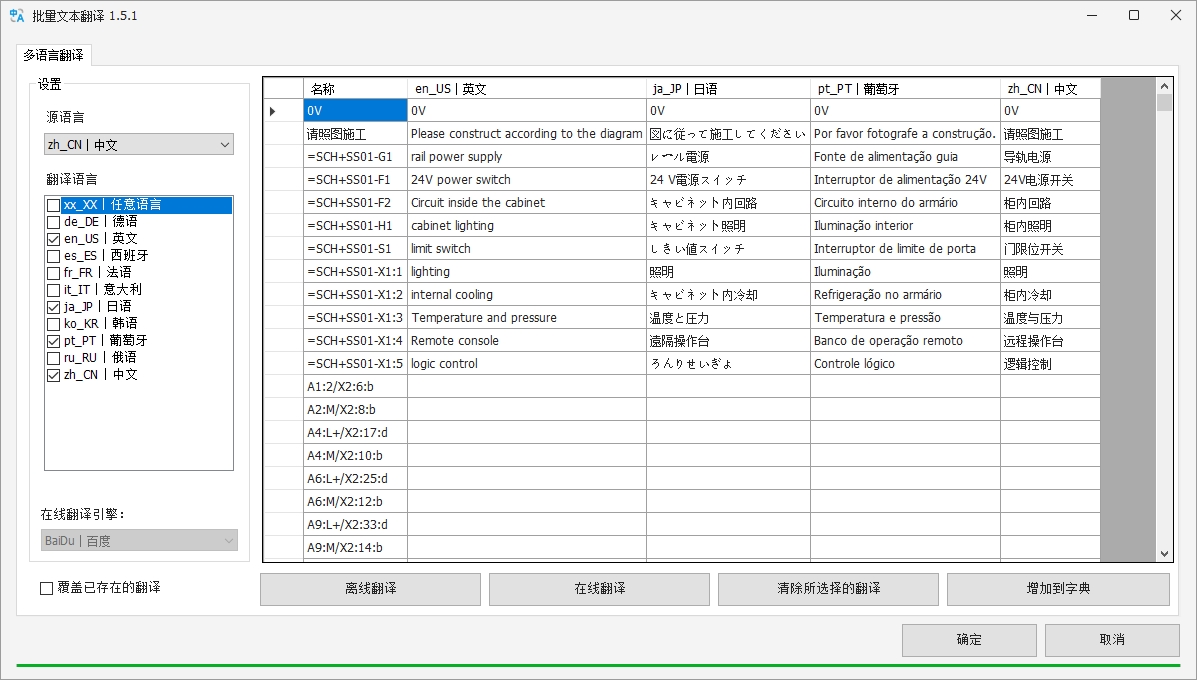Click the current row indicator arrow
This screenshot has width=1197, height=680.
click(x=273, y=111)
